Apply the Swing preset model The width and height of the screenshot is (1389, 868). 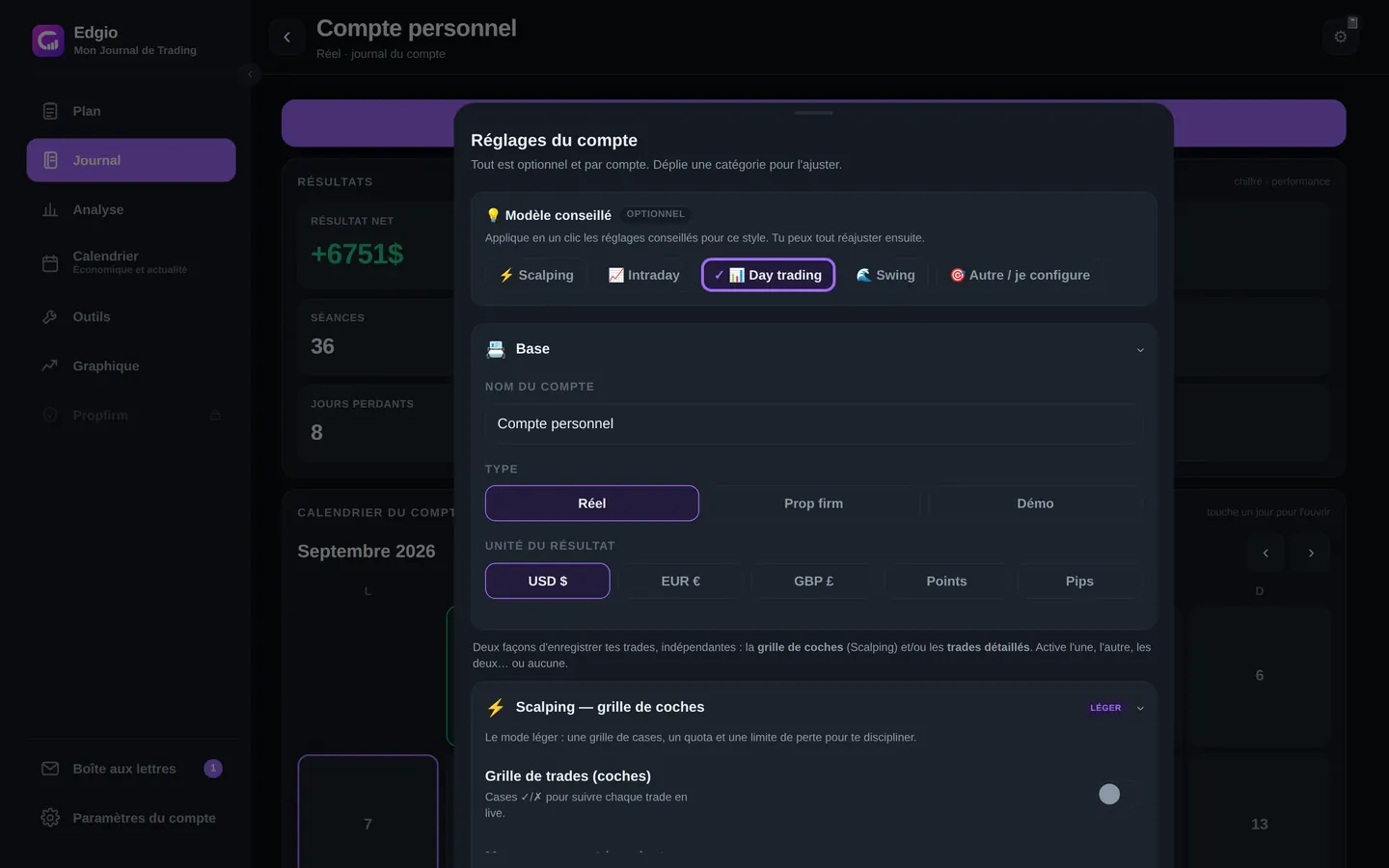885,275
